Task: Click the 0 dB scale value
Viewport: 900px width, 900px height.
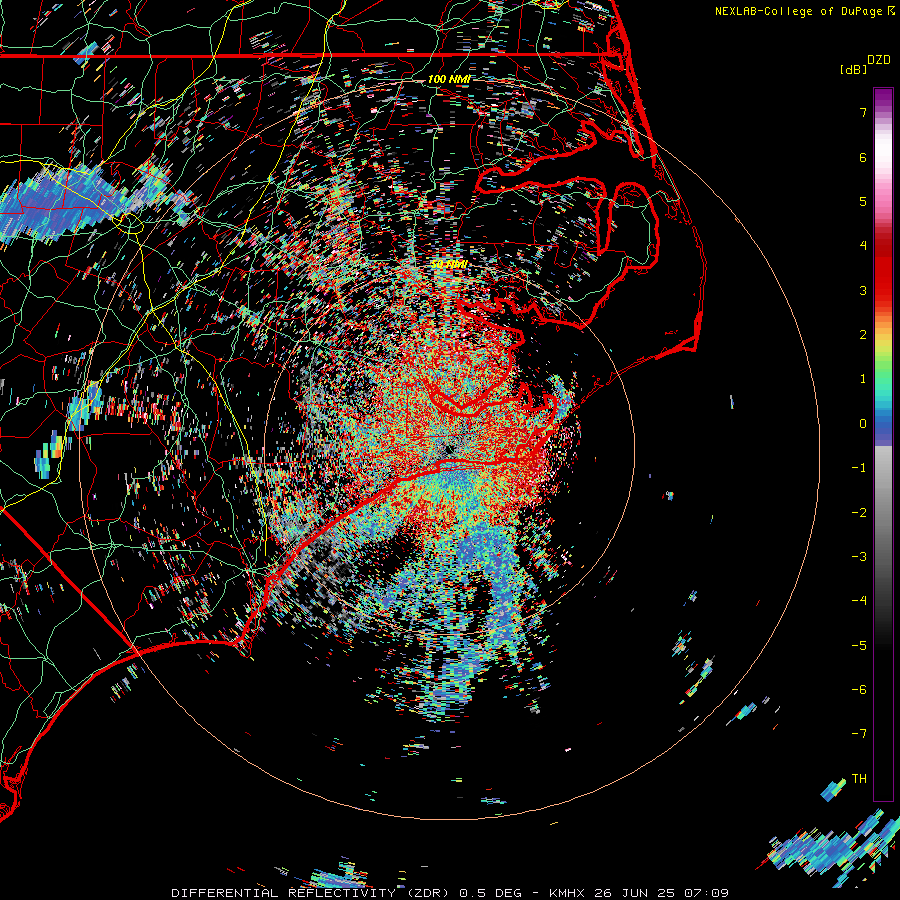Action: pos(863,424)
